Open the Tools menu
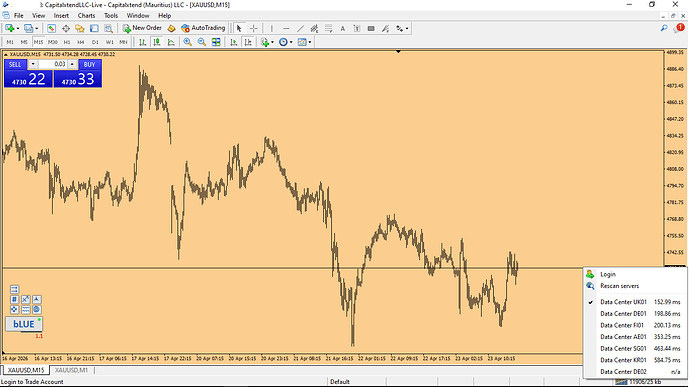 point(111,15)
